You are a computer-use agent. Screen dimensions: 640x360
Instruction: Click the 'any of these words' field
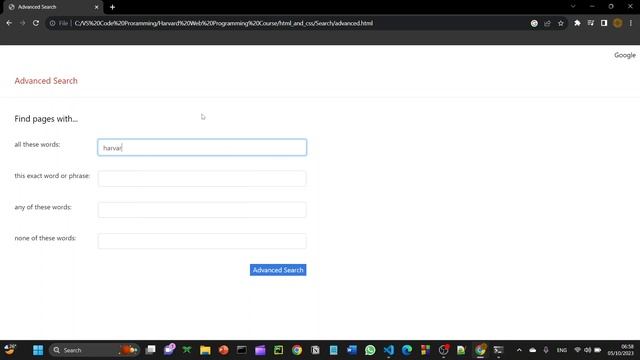202,210
